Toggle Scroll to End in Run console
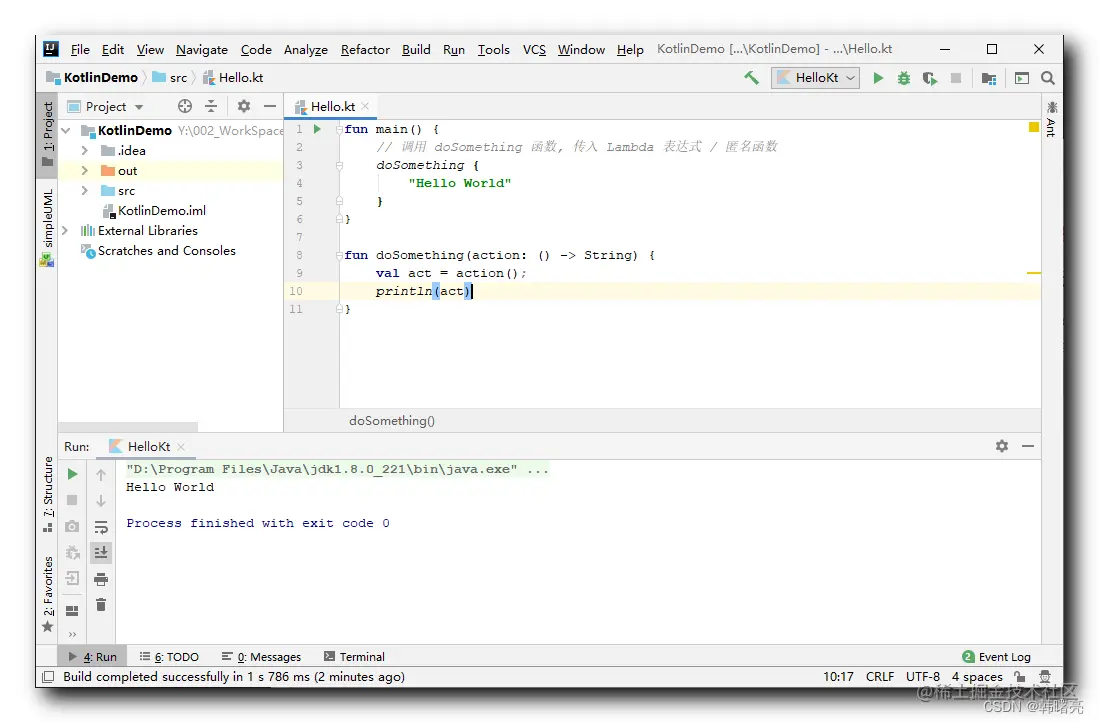Screen dimensions: 1099x723 click(x=101, y=553)
